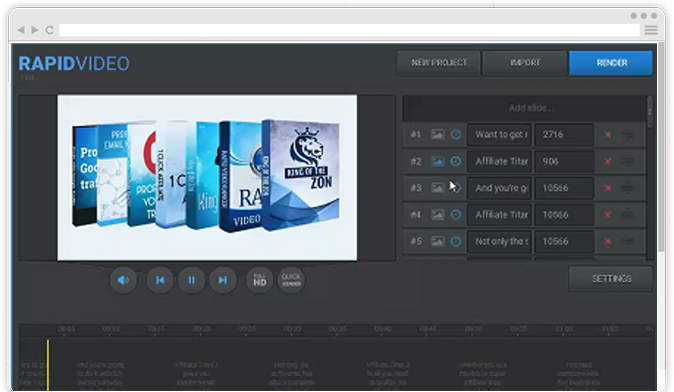Click the browser back arrow
Image resolution: width=674 pixels, height=392 pixels.
(x=21, y=30)
